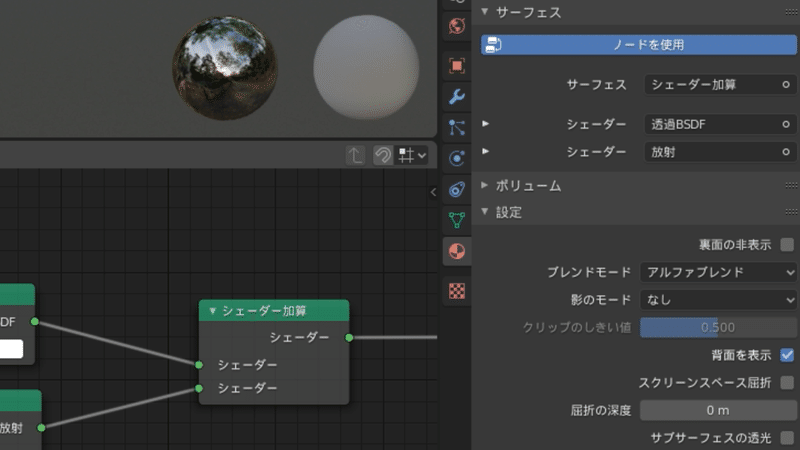Click the white color swatch on the BSDF node
800x450 pixels.
pyautogui.click(x=11, y=349)
